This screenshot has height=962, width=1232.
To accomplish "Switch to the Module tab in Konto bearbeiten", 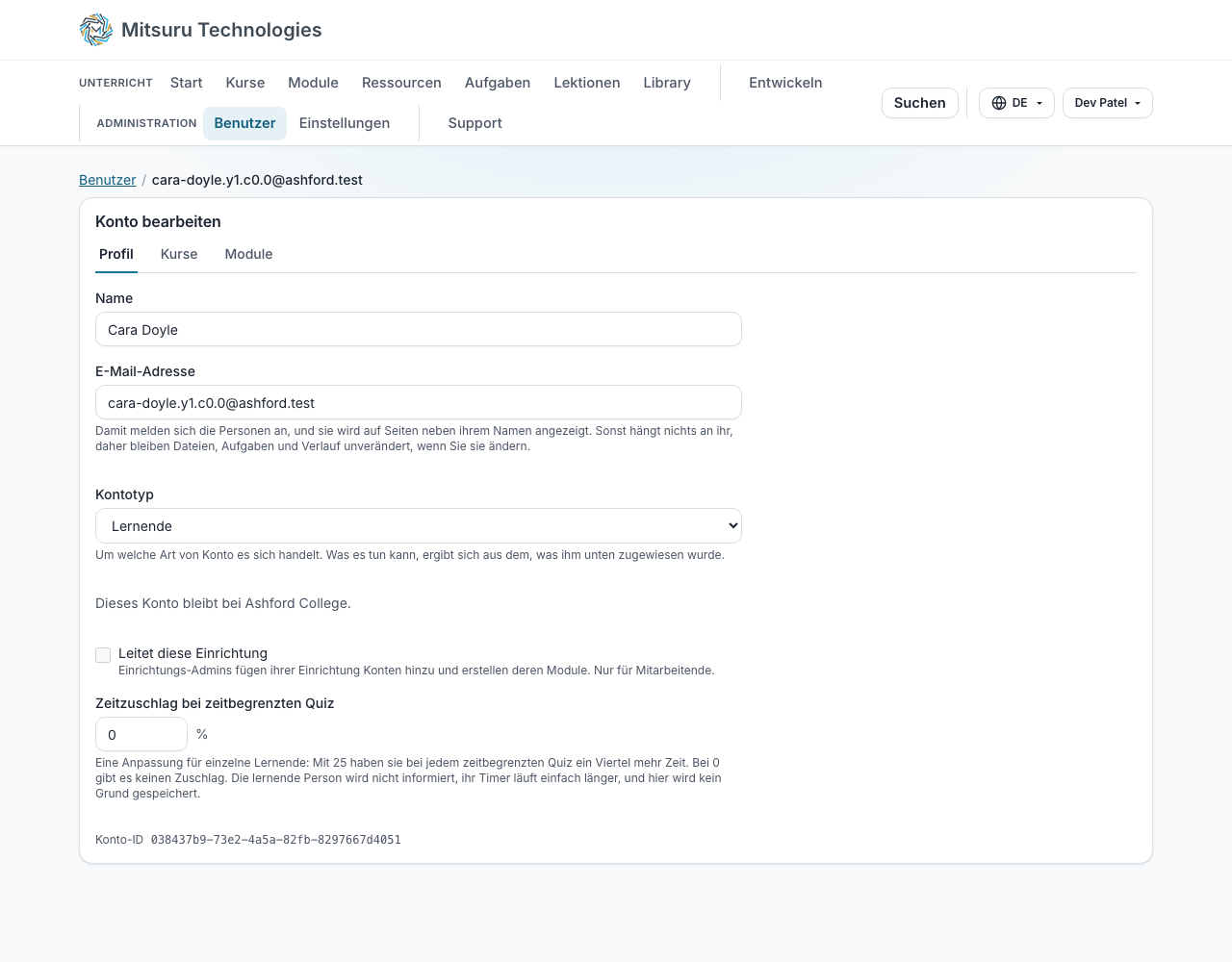I will (248, 254).
